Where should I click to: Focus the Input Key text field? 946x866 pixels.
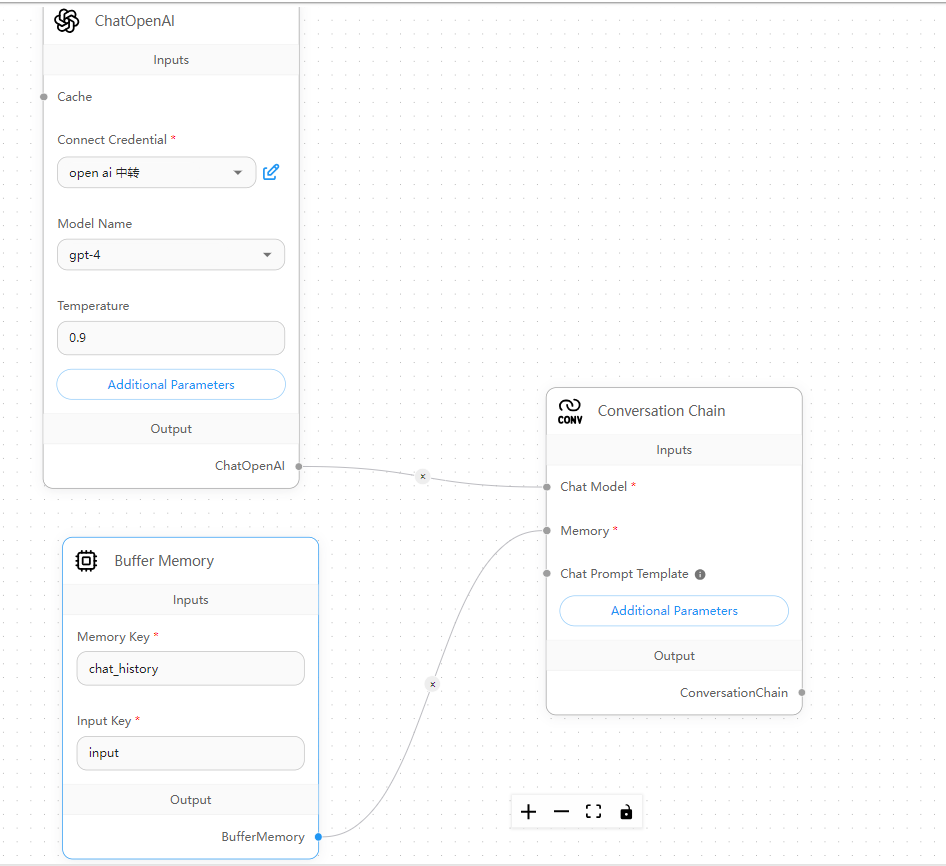190,753
